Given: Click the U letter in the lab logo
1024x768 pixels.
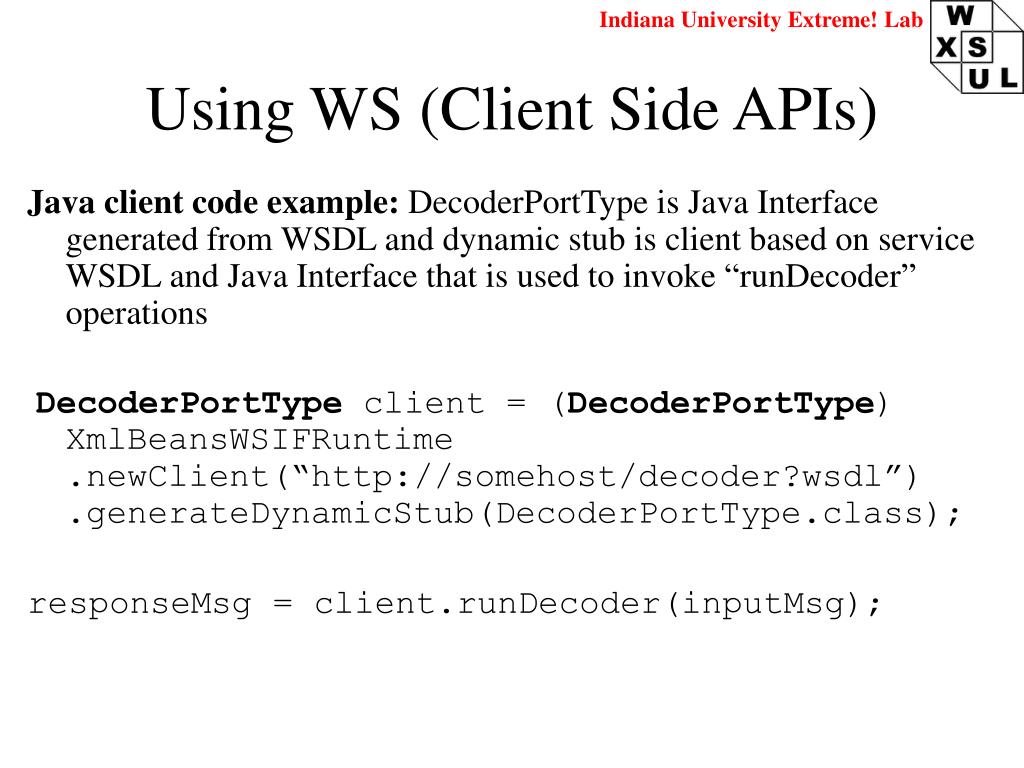Looking at the screenshot, I should click(x=976, y=77).
